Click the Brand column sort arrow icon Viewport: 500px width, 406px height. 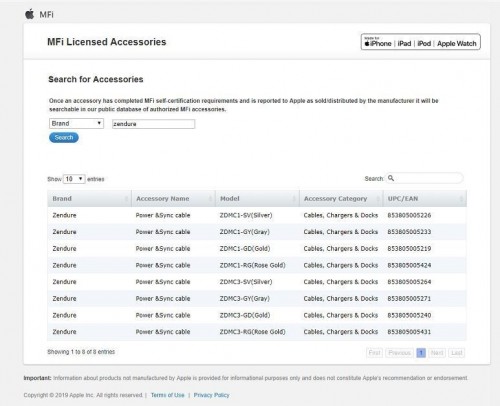point(126,199)
